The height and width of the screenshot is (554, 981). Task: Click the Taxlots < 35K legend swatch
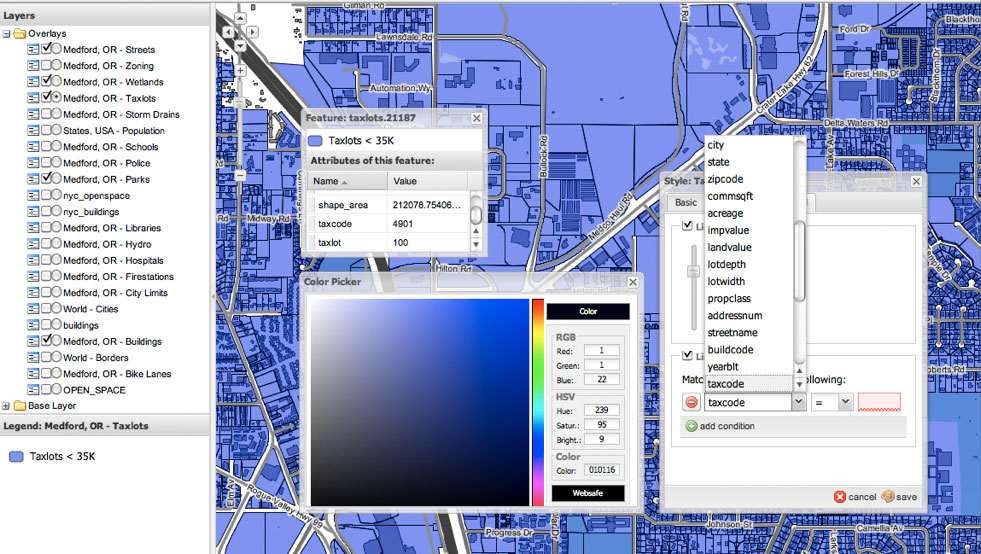click(x=16, y=457)
